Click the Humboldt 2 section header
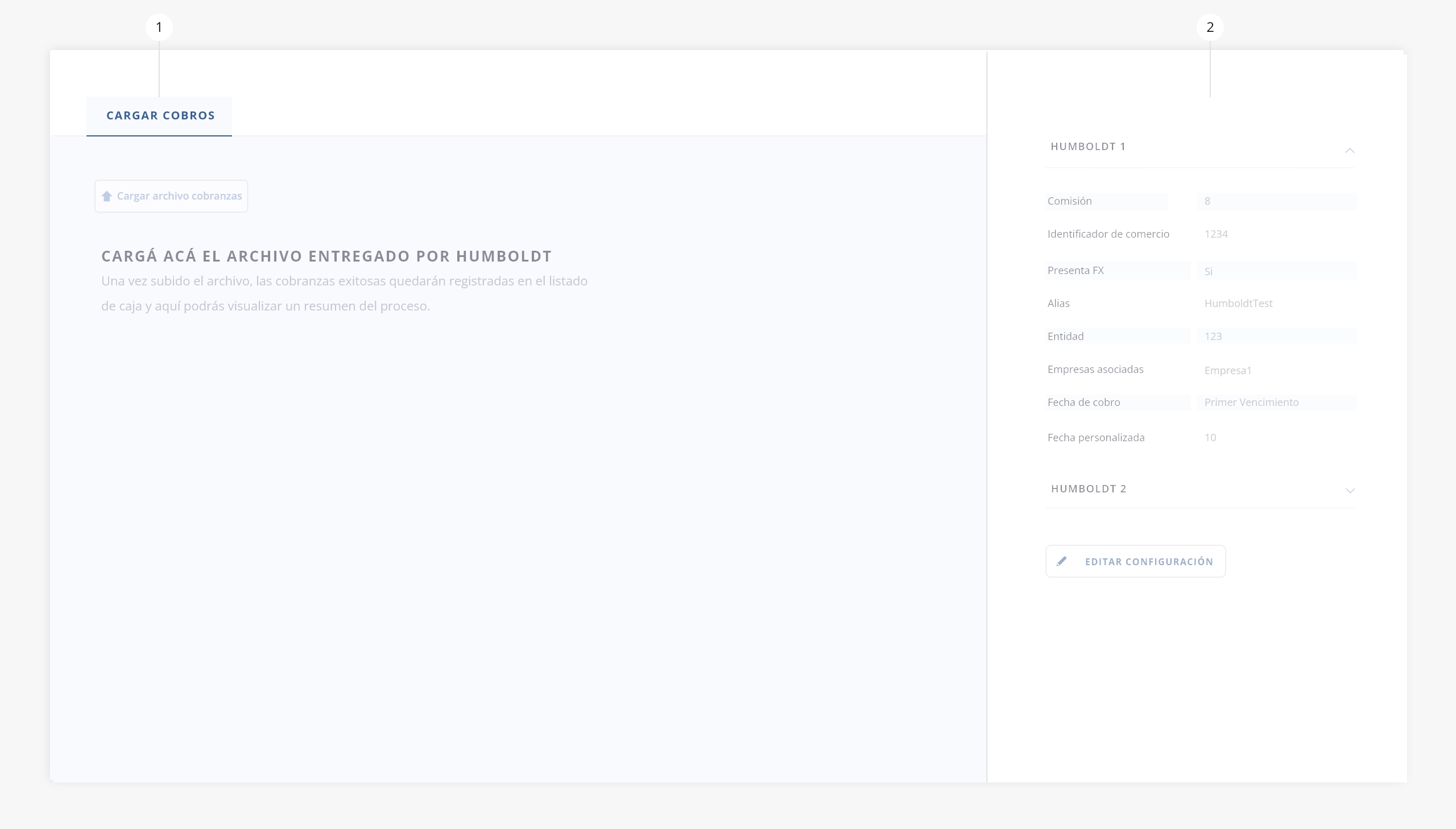Screen dimensions: 1456x829 click(1089, 489)
